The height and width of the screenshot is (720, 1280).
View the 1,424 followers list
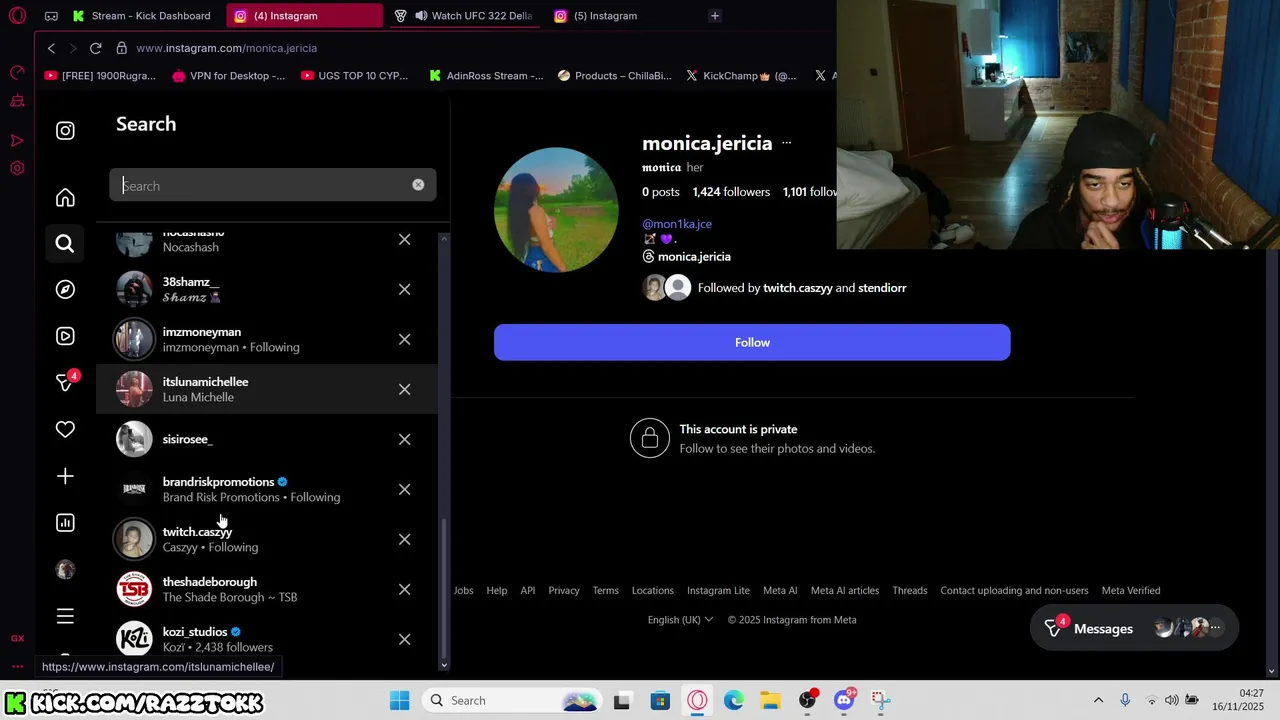coord(731,192)
